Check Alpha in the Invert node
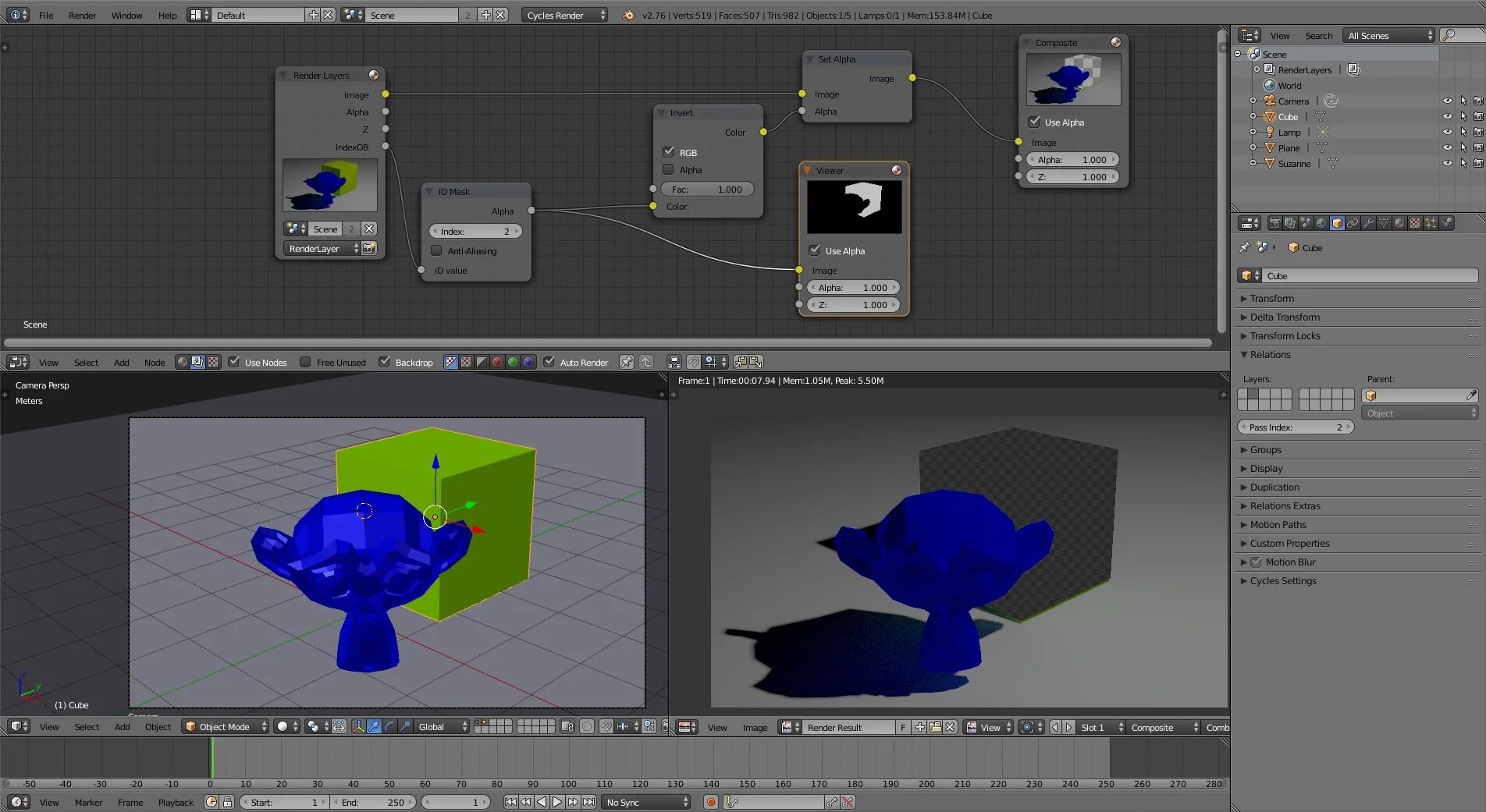 tap(668, 169)
